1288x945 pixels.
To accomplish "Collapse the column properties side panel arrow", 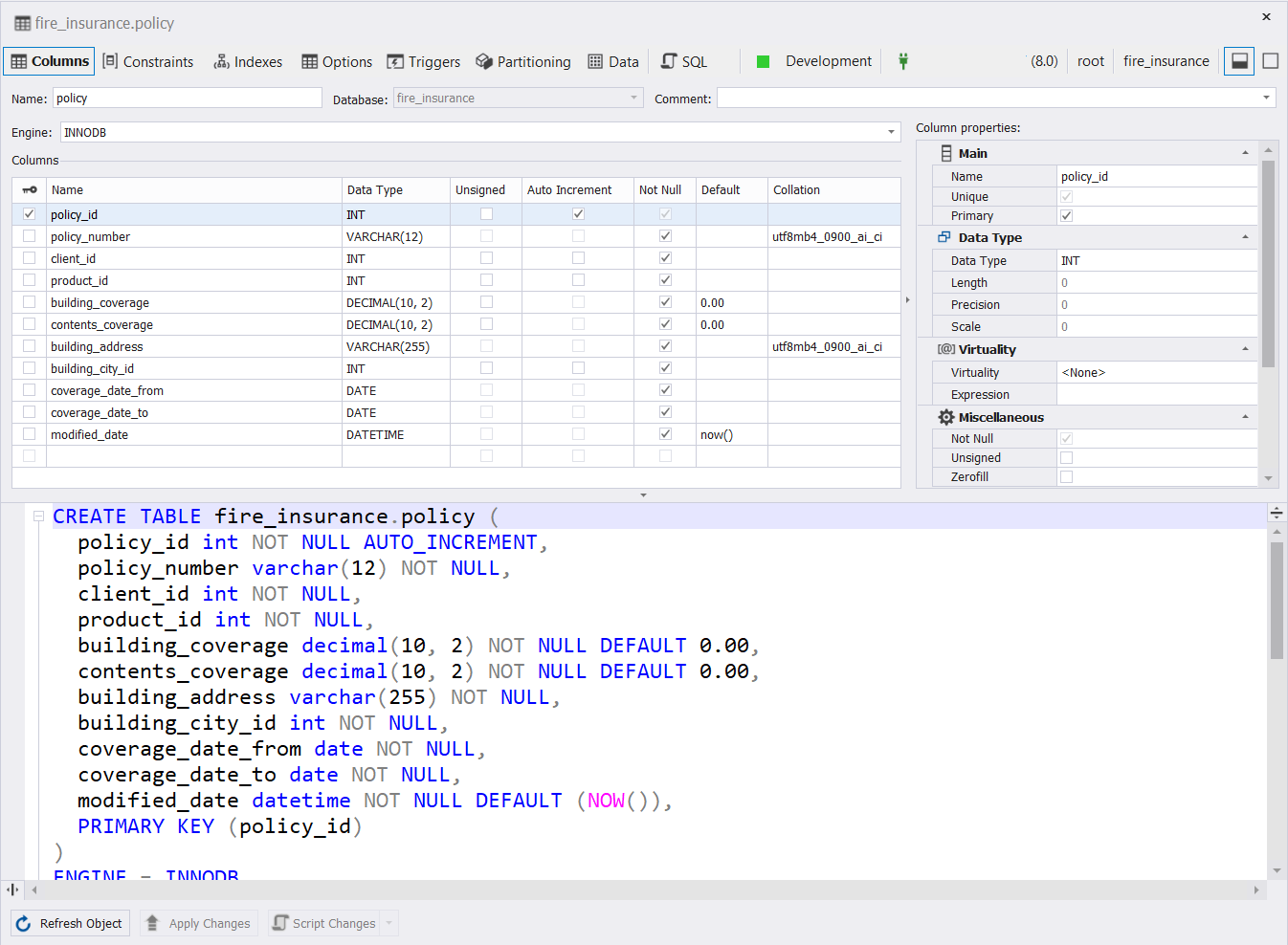I will coord(907,300).
